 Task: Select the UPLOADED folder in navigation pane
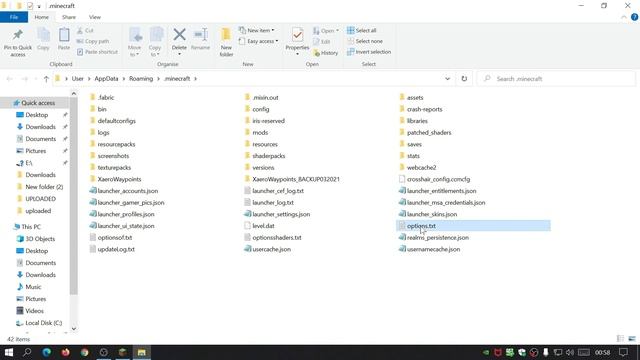point(40,199)
